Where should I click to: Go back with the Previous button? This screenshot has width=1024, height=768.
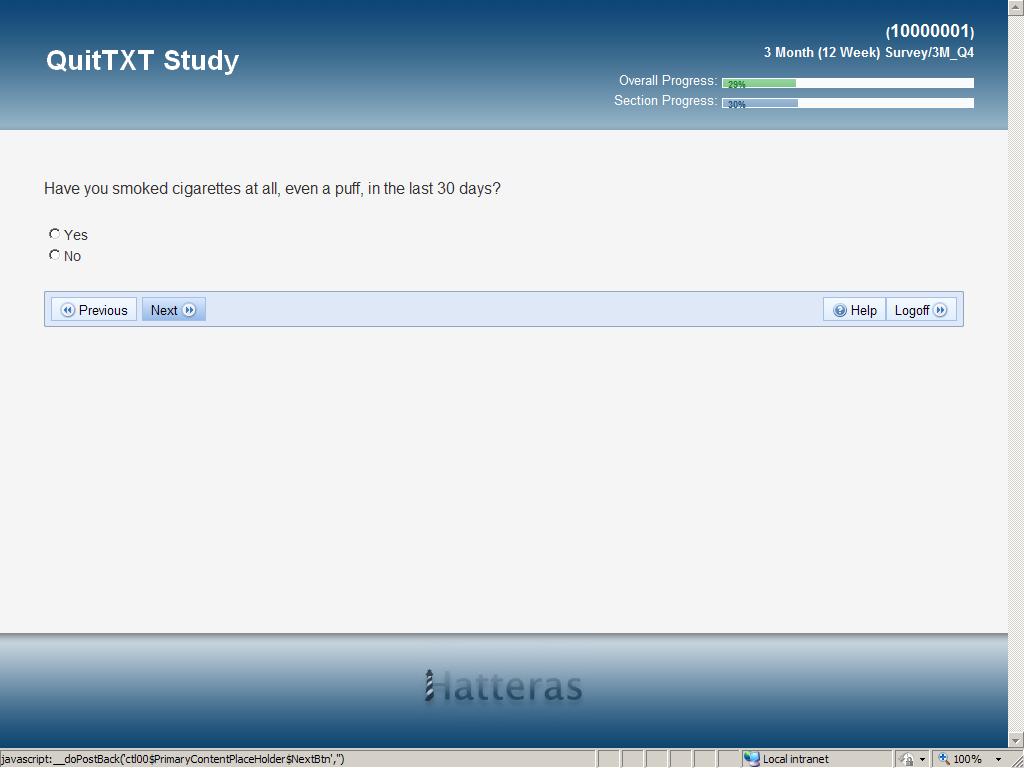94,310
